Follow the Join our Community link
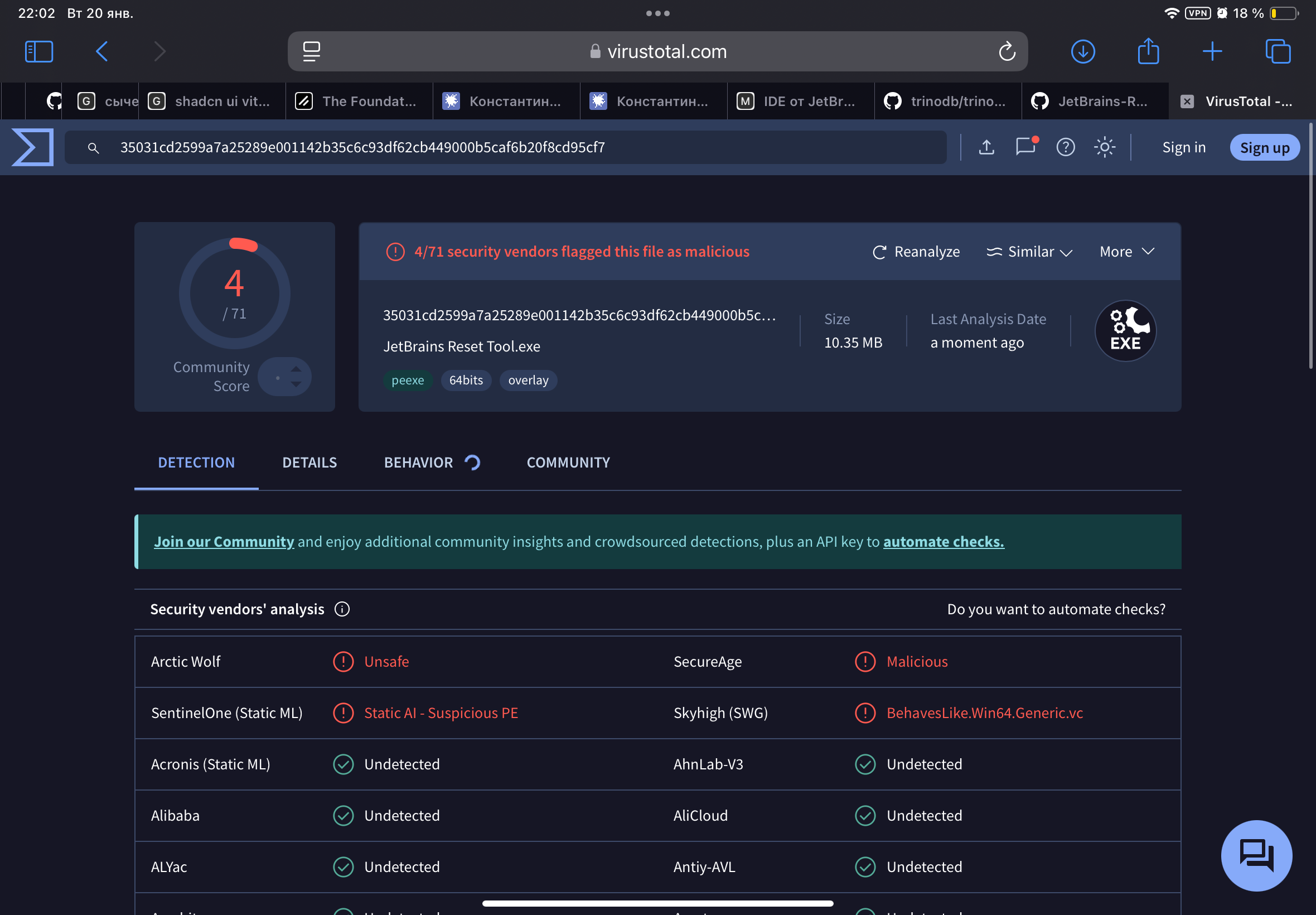This screenshot has width=1316, height=915. (224, 542)
